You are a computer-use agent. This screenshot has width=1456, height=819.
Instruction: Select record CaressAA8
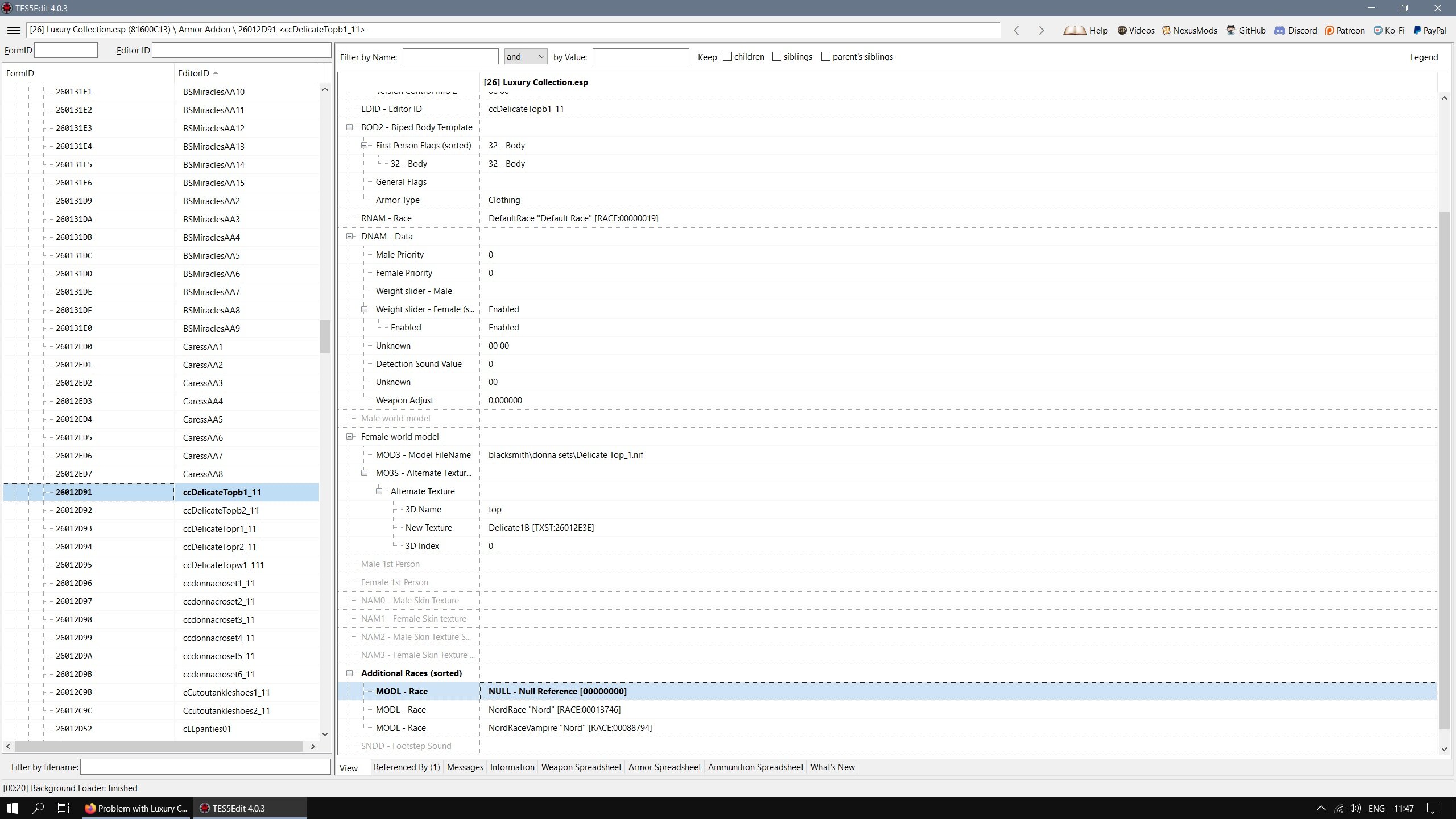point(203,474)
